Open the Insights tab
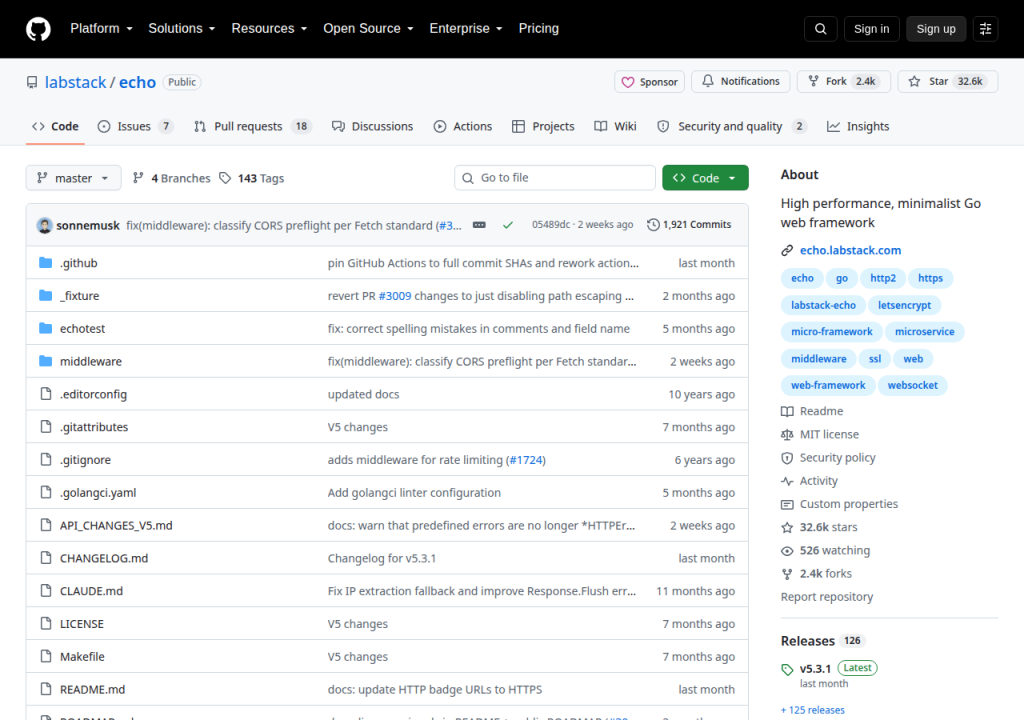Screen dimensions: 1024x720 point(857,126)
